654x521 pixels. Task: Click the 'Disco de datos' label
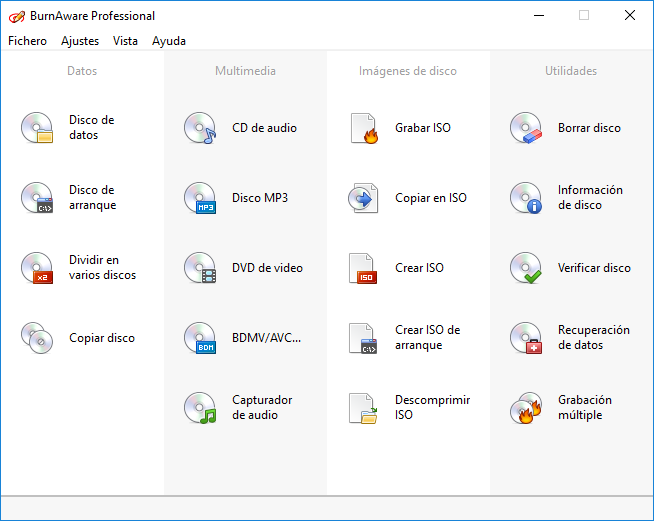(x=92, y=127)
